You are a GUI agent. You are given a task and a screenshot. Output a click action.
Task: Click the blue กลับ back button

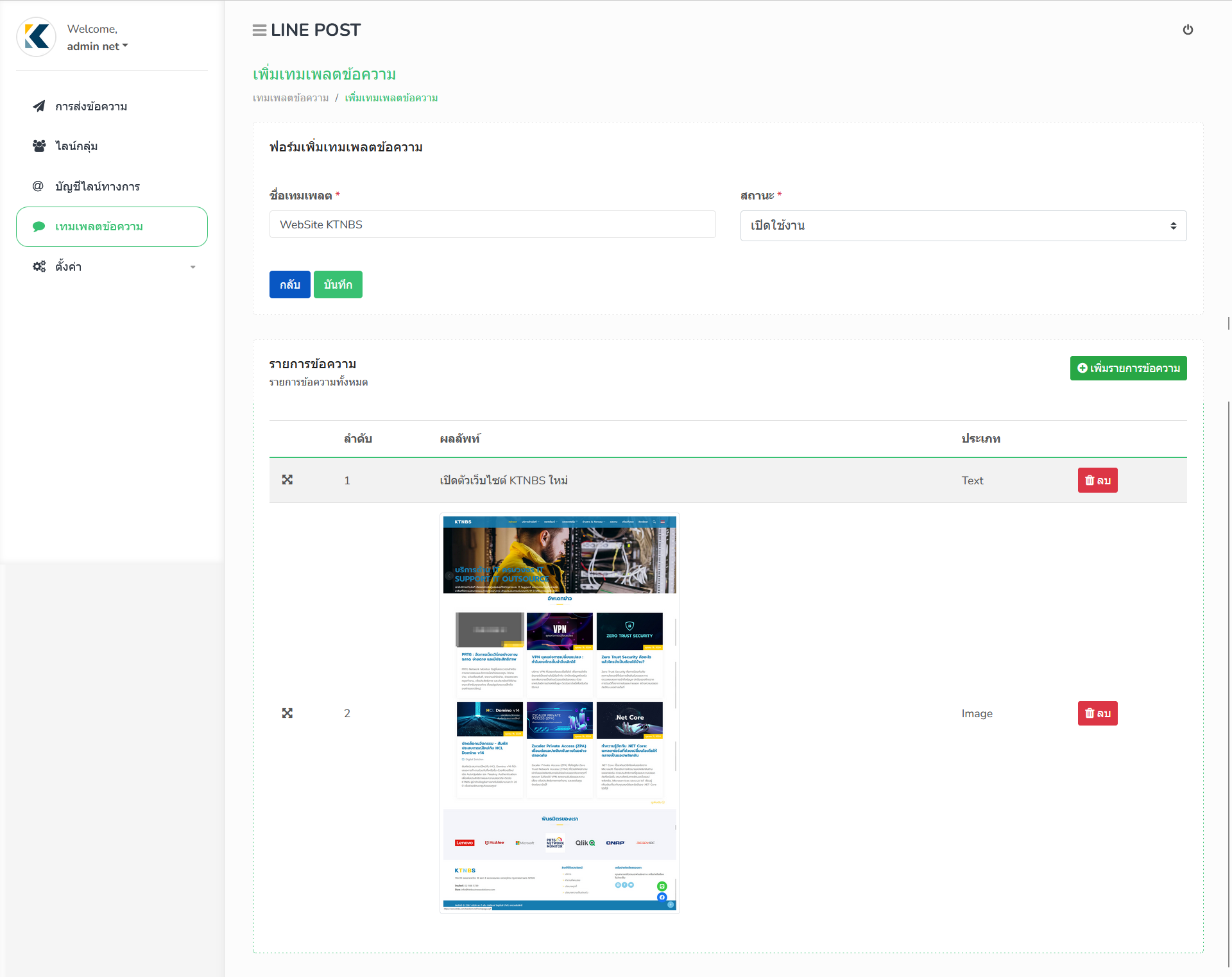pyautogui.click(x=290, y=285)
